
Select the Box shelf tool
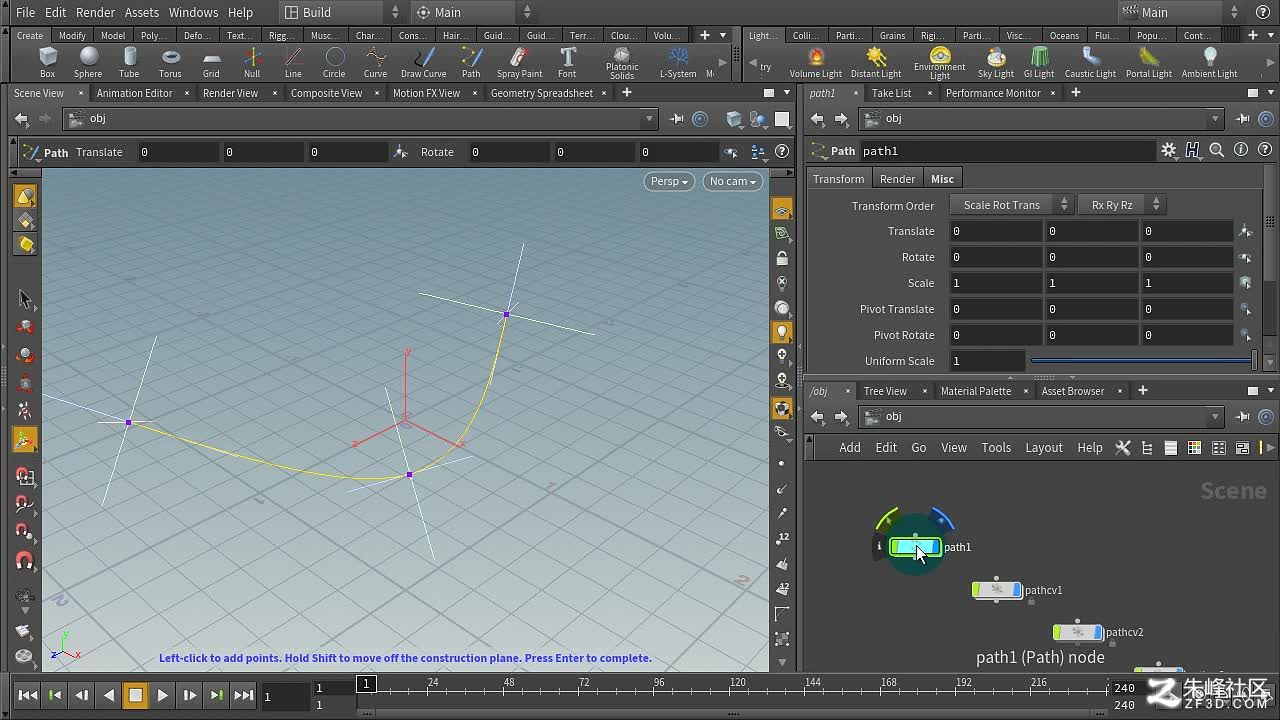(x=47, y=63)
